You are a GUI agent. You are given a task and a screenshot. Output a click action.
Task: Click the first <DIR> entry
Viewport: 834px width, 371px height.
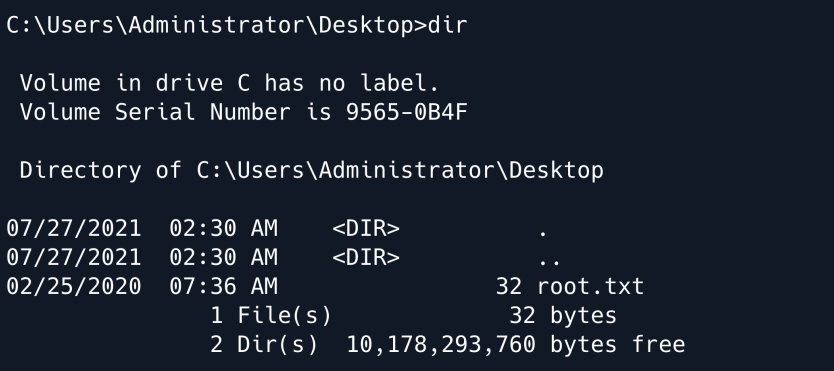pyautogui.click(x=366, y=229)
